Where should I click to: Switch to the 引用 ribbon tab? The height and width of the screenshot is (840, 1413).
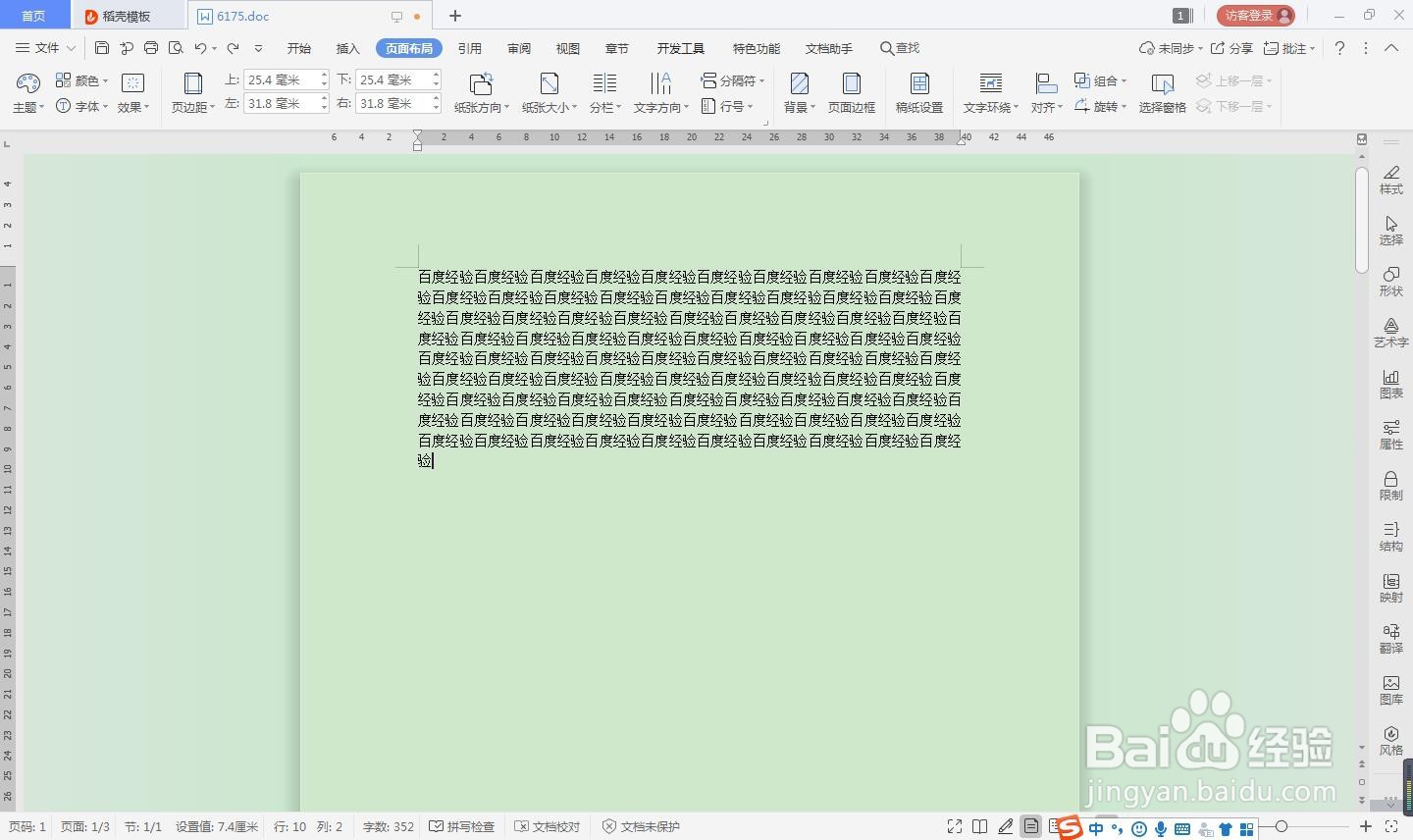(x=470, y=48)
